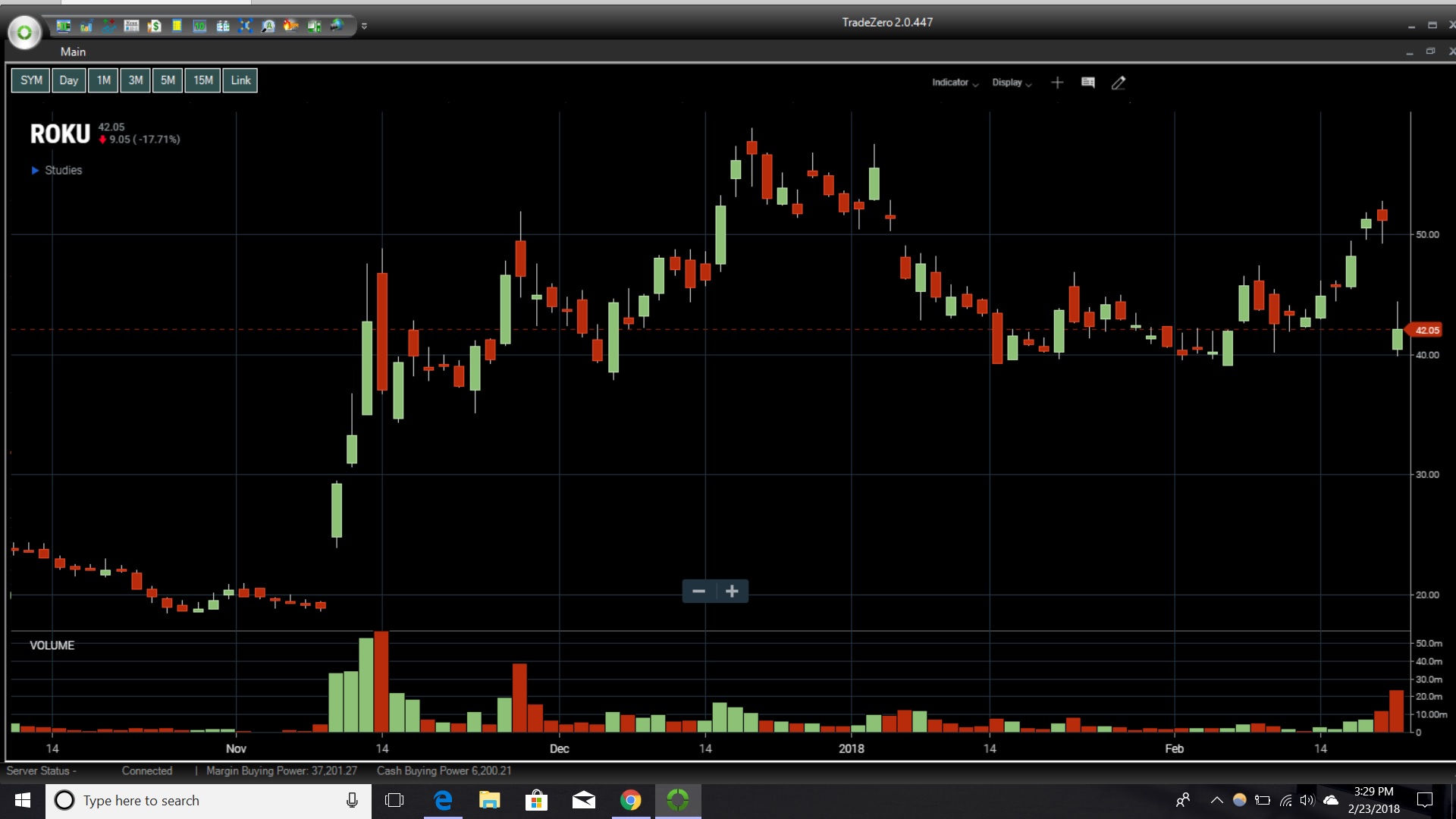Screen dimensions: 1456x819
Task: Switch chart to Day timeframe
Action: 69,80
